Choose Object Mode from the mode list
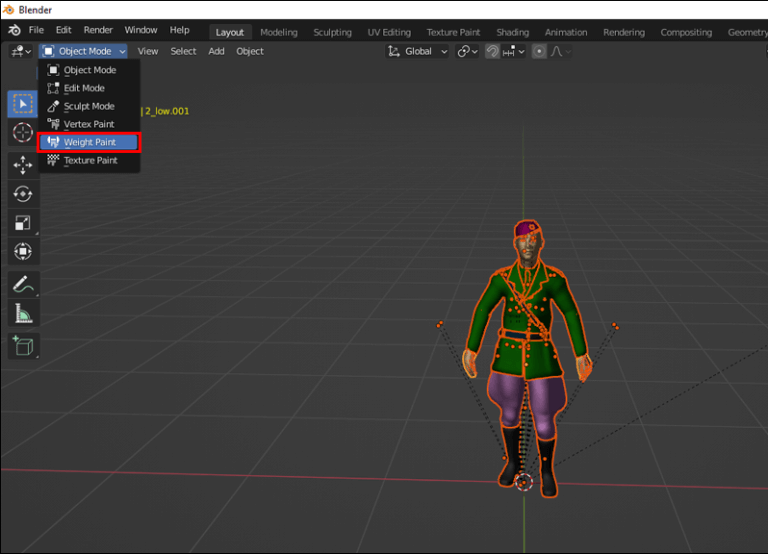 89,70
